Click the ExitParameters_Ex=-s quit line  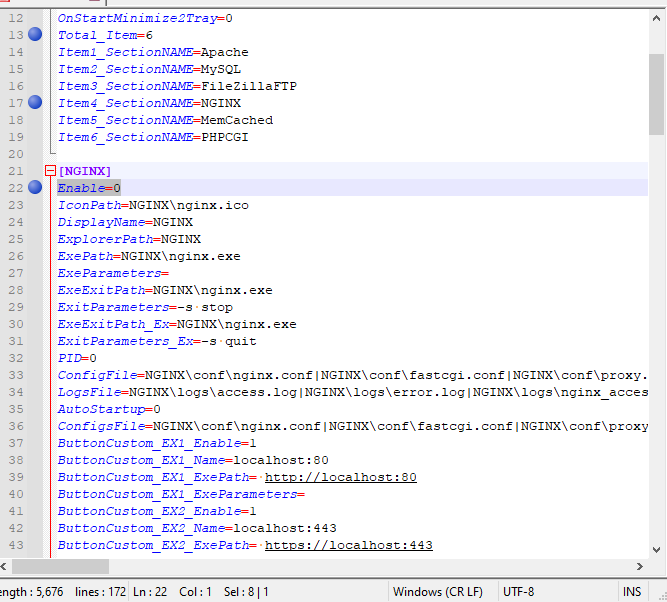[x=157, y=341]
